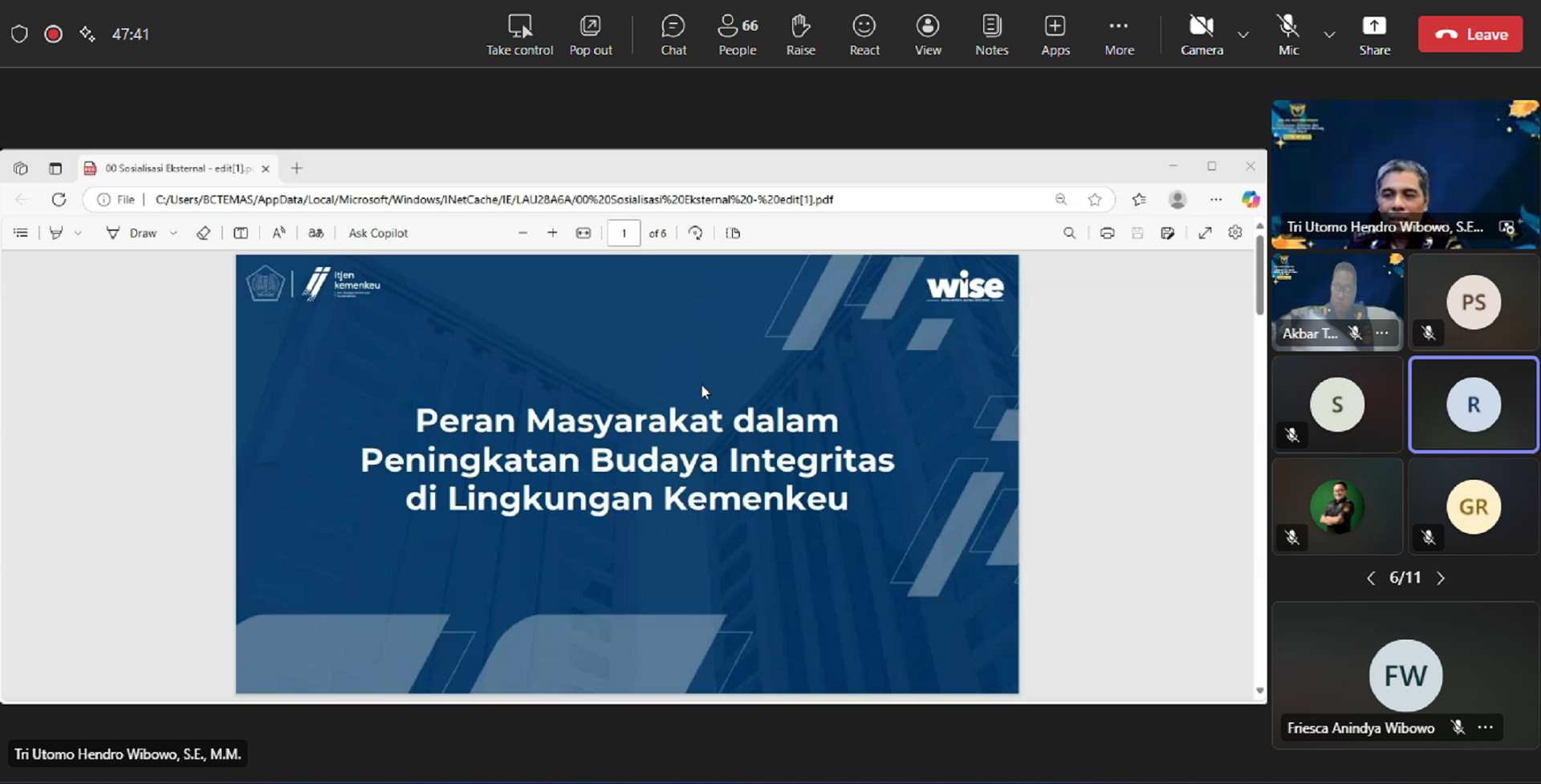Share your screen content

point(1373,35)
